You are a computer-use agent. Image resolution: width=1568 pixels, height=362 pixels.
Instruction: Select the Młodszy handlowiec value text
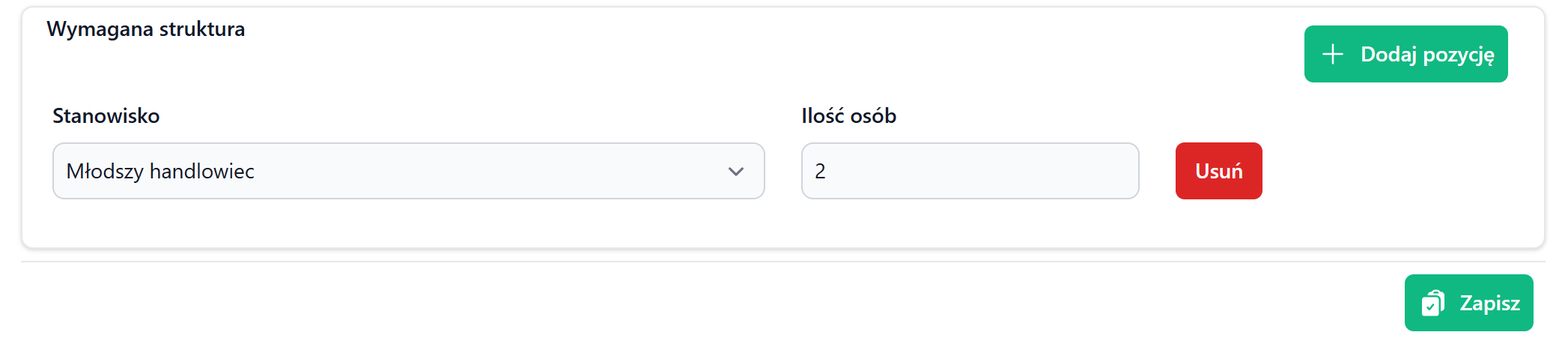[160, 172]
